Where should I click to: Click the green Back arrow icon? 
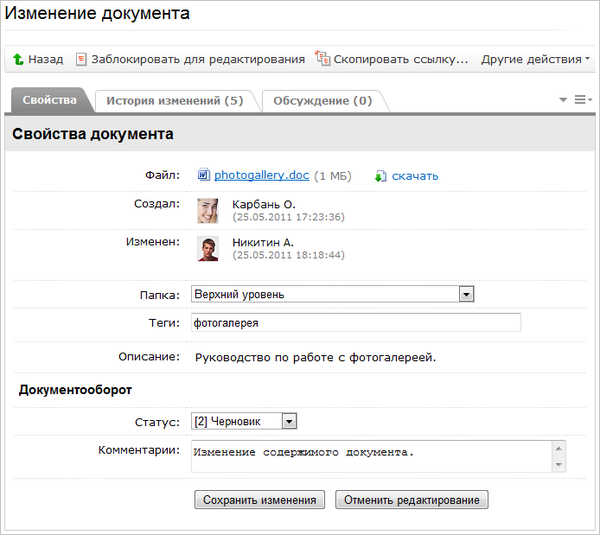tap(18, 60)
